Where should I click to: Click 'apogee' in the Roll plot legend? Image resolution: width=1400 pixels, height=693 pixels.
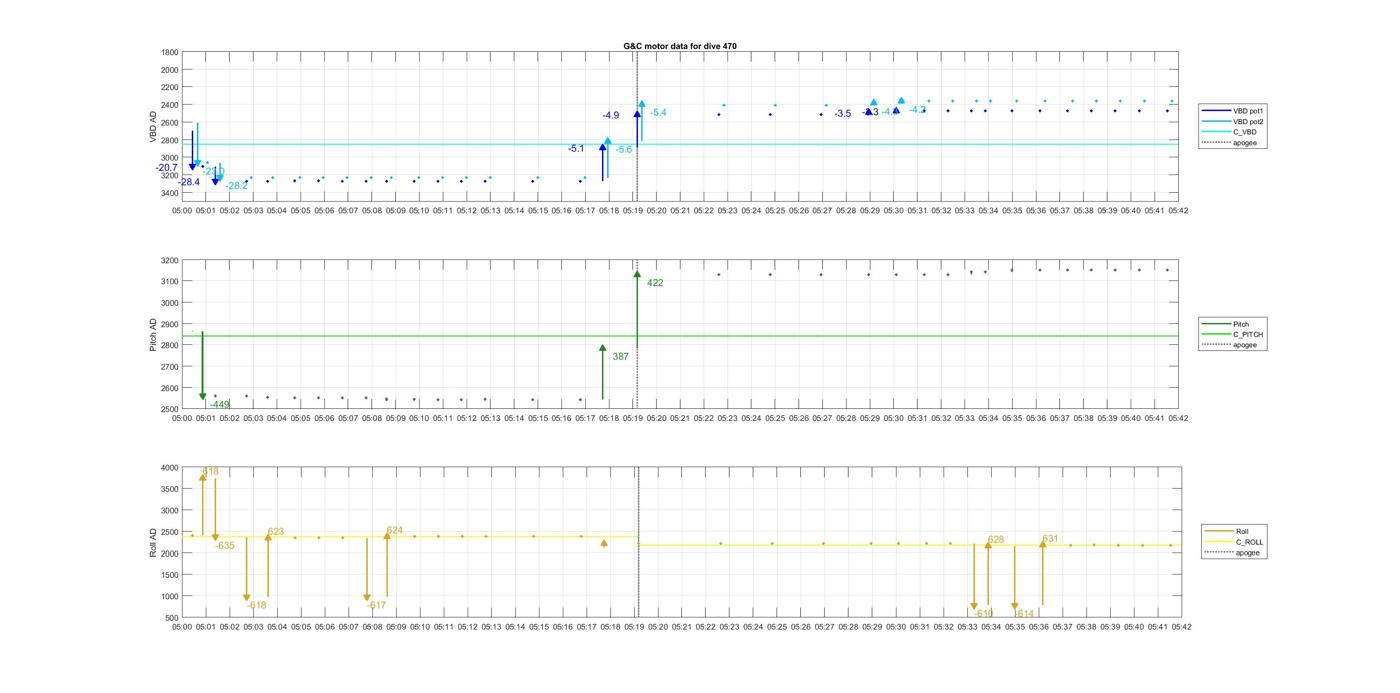pyautogui.click(x=1248, y=552)
